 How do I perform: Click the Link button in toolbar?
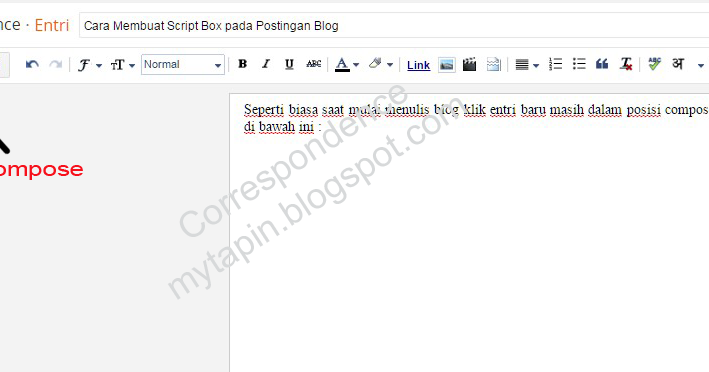click(418, 65)
